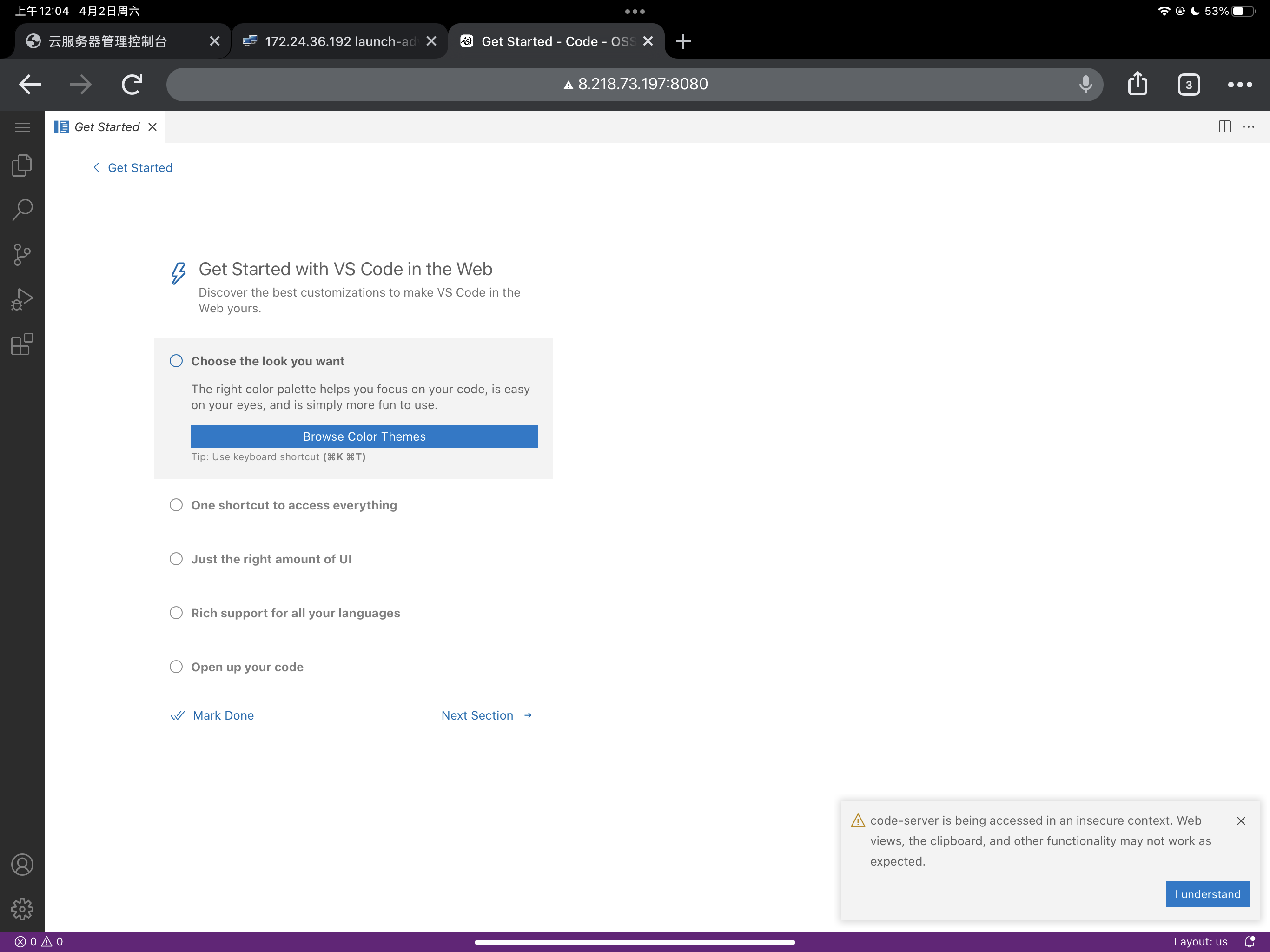This screenshot has width=1270, height=952.
Task: Close the Get Started - Code browser tab
Action: (x=648, y=41)
